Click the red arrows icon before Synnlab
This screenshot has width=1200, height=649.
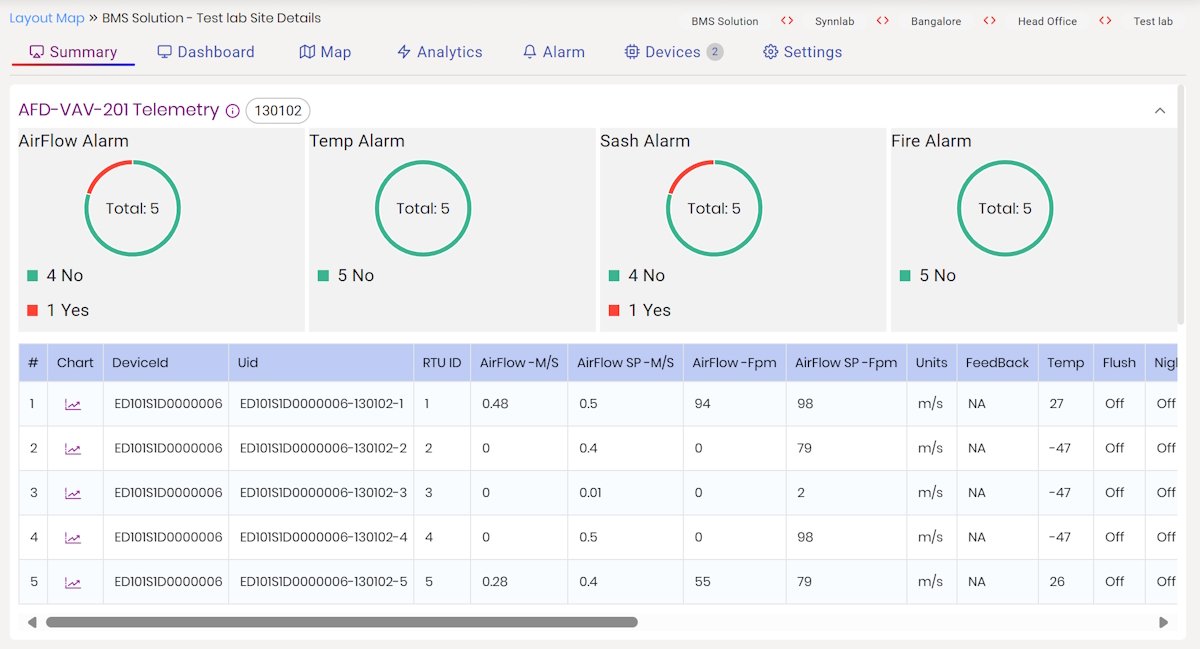coord(788,21)
